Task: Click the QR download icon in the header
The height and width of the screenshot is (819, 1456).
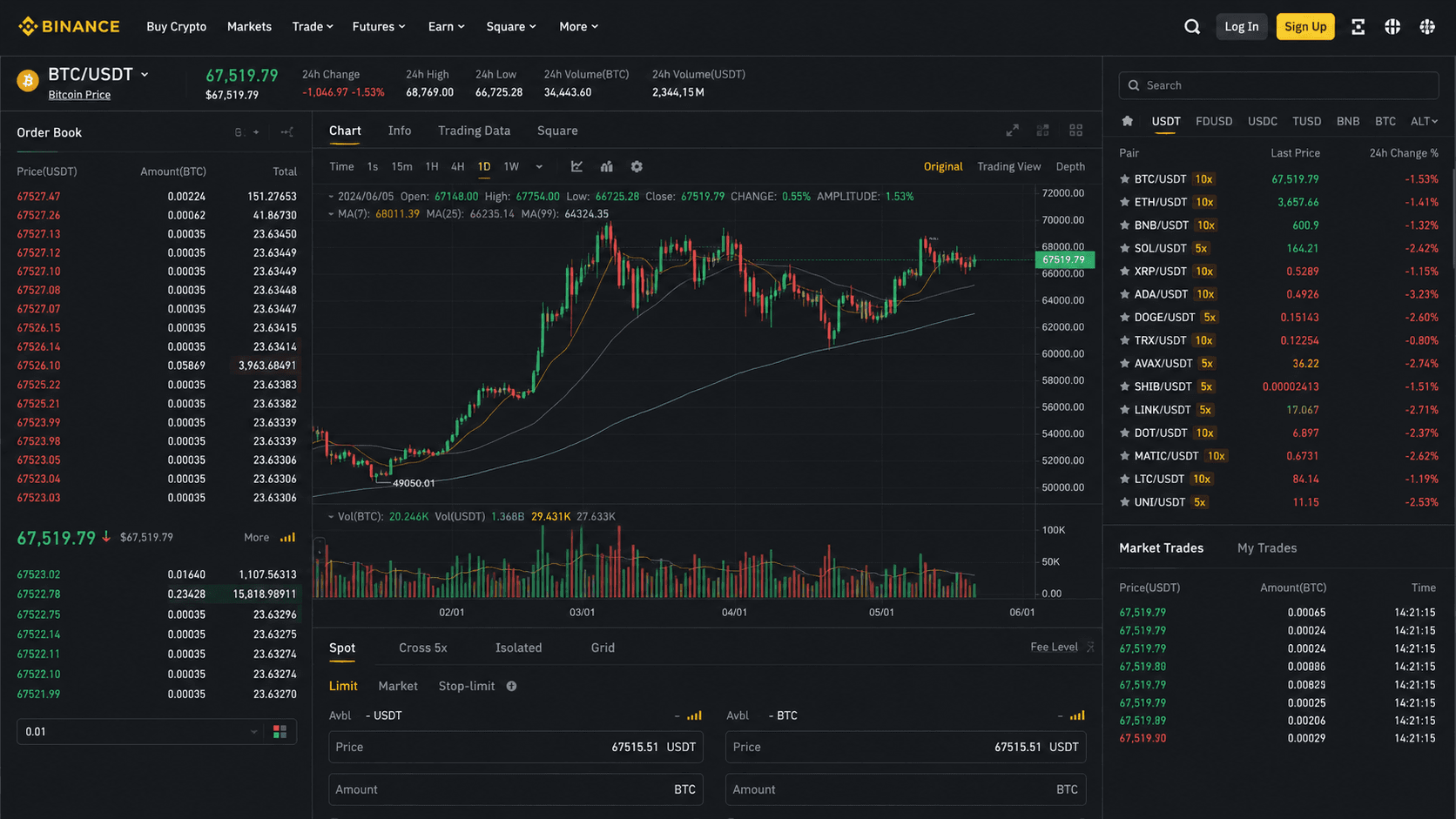Action: (1358, 27)
